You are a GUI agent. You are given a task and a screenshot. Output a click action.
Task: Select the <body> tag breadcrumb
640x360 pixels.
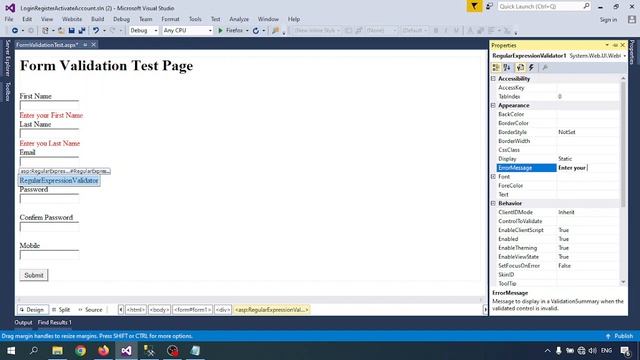pyautogui.click(x=159, y=310)
